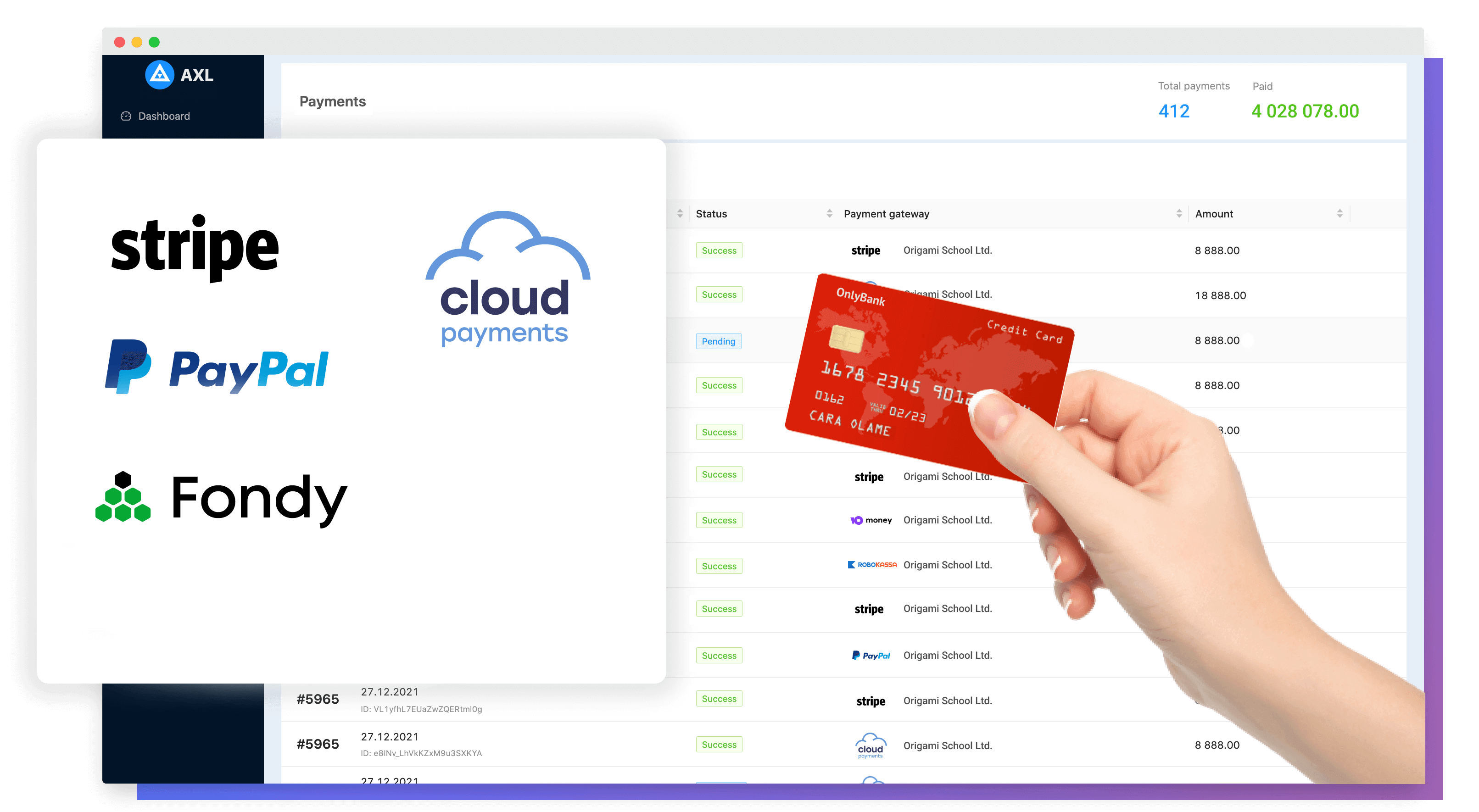The height and width of the screenshot is (812, 1479).
Task: Click order #5965 in the e8INv row
Action: point(318,744)
